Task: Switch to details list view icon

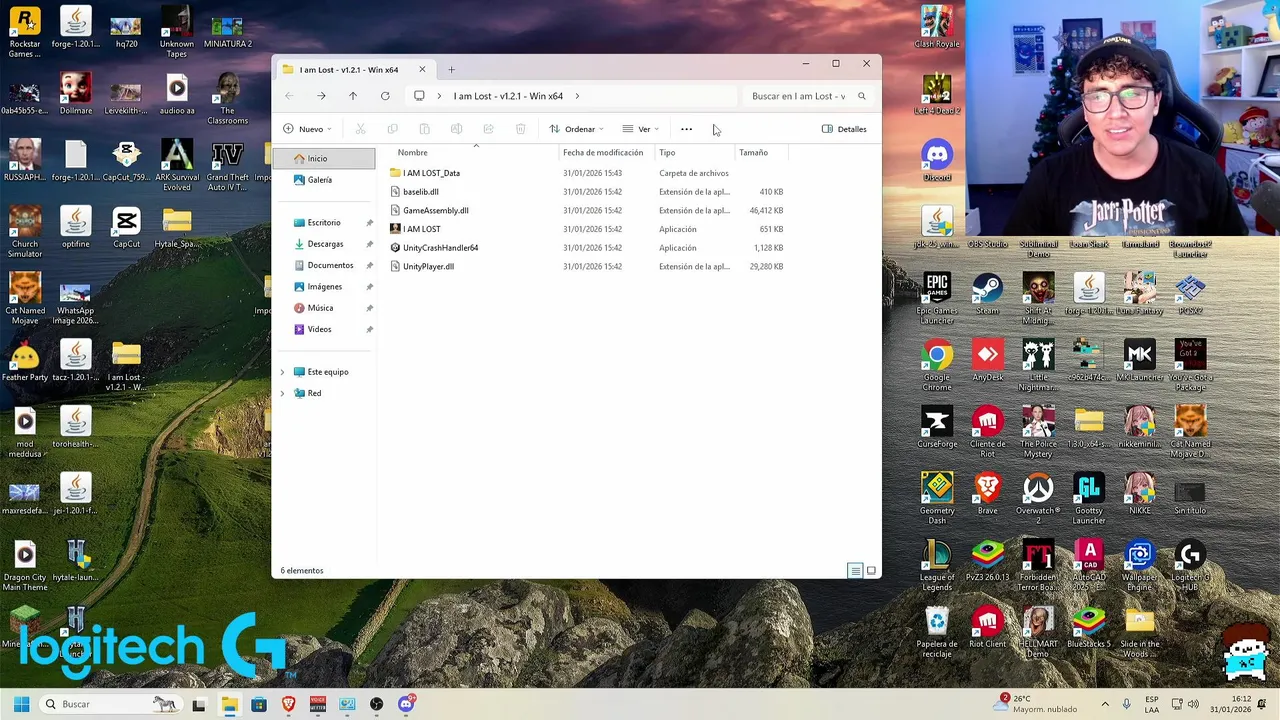Action: 855,570
